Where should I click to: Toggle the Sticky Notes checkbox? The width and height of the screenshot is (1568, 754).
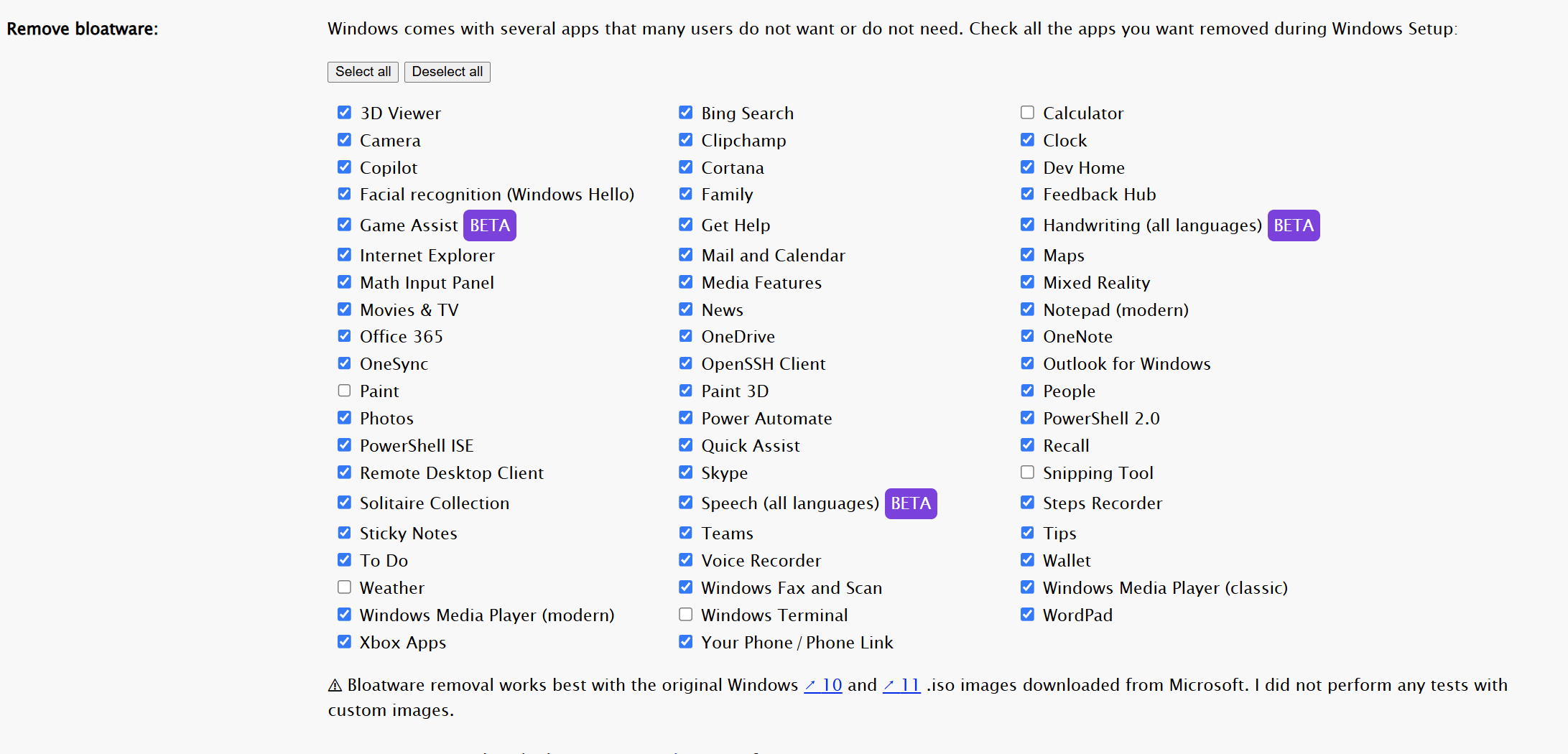345,533
